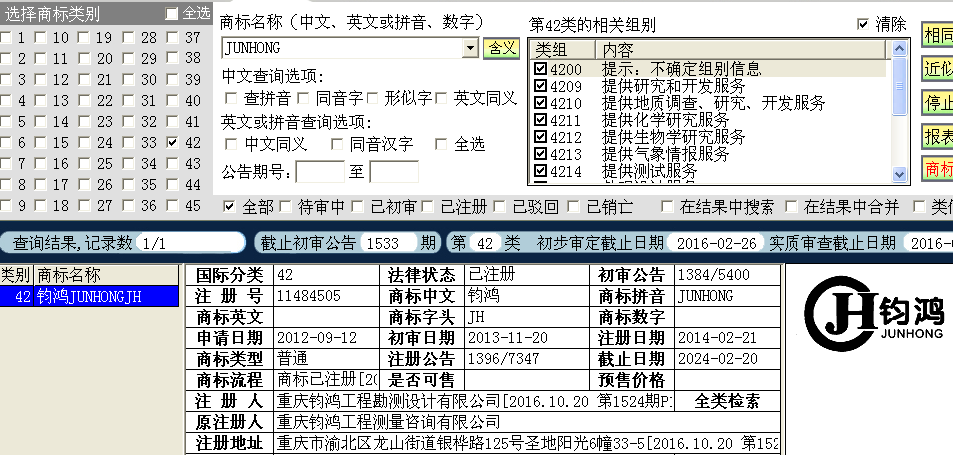Screen dimensions: 953x455
Task: Click the group list scroll down arrow
Action: click(900, 174)
